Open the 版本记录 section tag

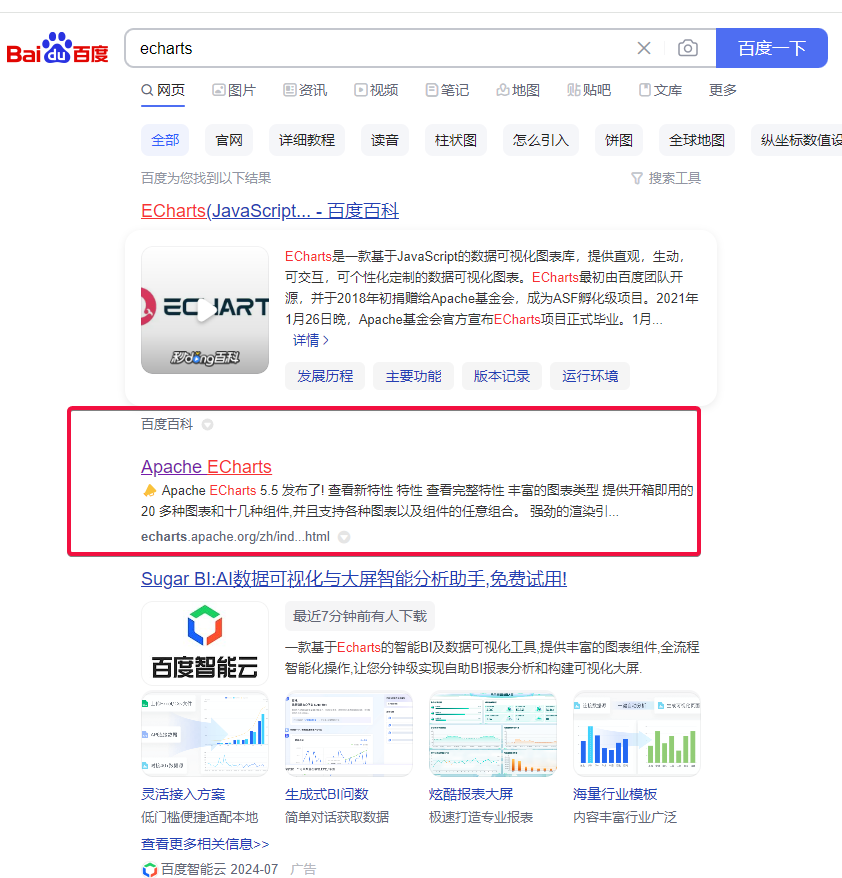502,376
